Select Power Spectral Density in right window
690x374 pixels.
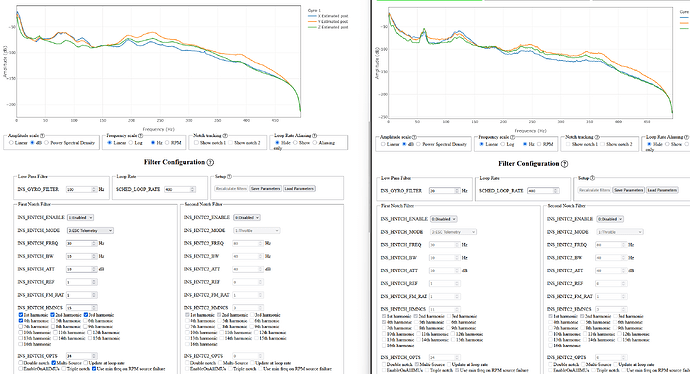418,144
